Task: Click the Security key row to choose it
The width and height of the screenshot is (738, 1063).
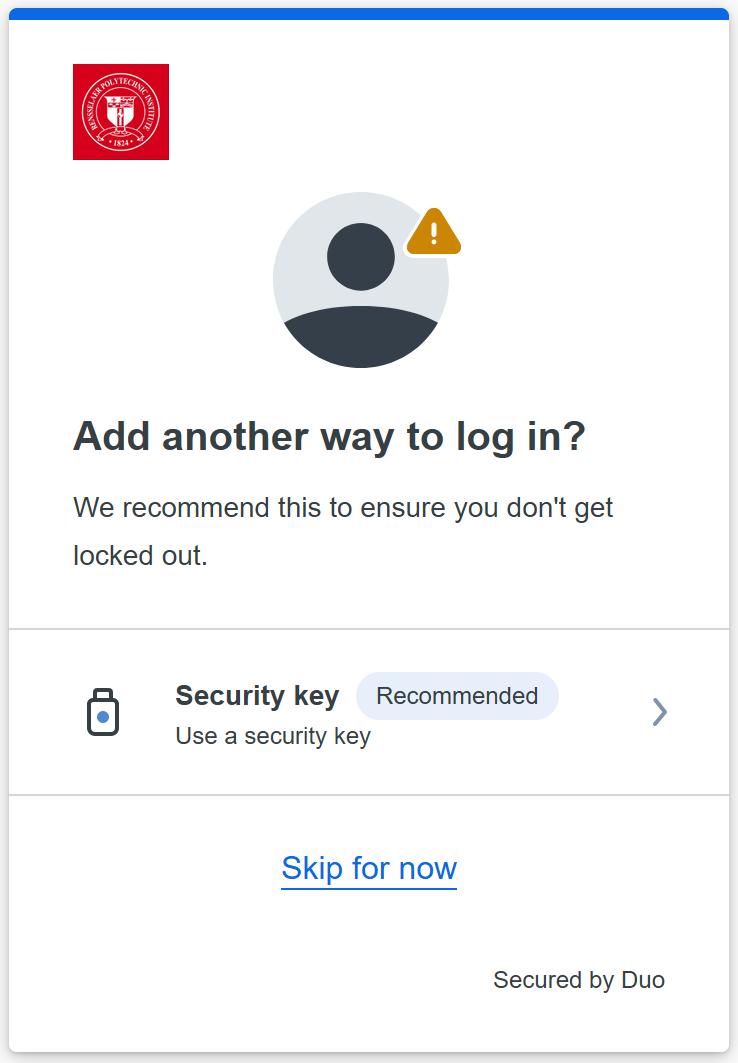Action: coord(370,711)
